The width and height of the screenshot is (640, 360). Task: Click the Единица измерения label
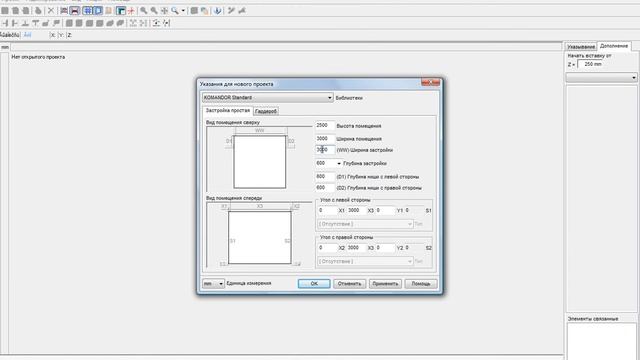[249, 283]
